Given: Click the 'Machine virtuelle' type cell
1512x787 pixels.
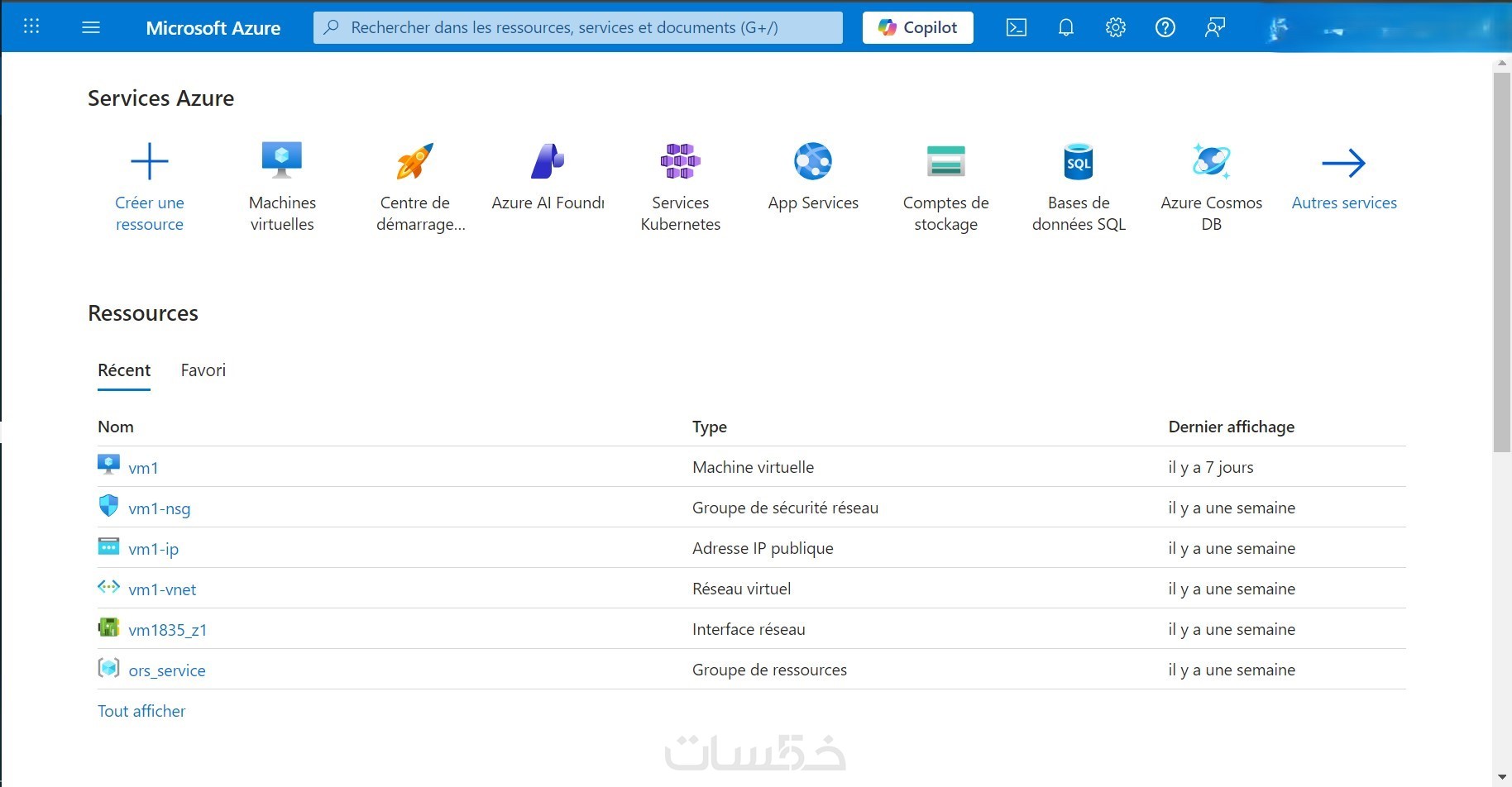Looking at the screenshot, I should click(753, 467).
